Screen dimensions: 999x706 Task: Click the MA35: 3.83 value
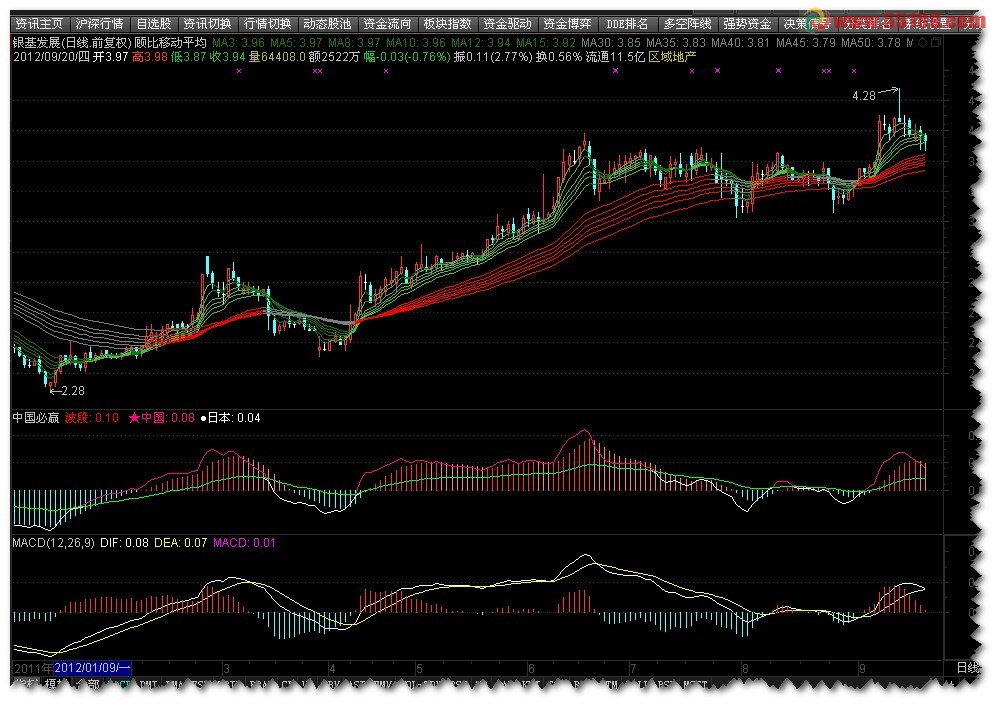(676, 43)
